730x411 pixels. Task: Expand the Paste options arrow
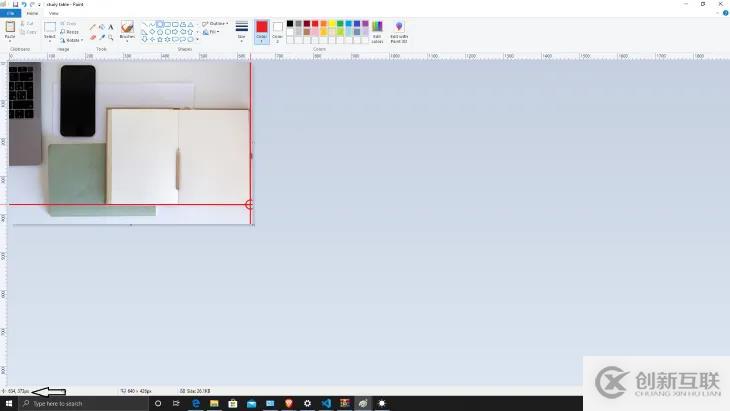(x=10, y=41)
